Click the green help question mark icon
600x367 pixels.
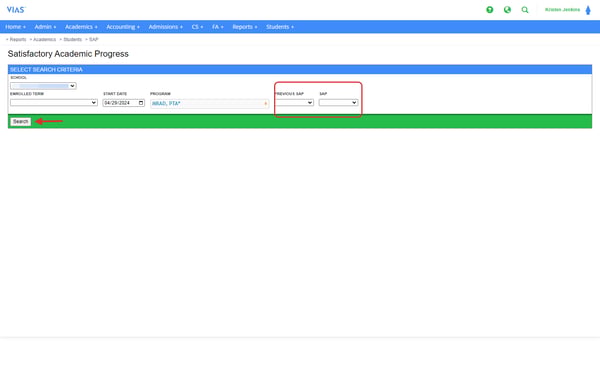click(x=489, y=10)
